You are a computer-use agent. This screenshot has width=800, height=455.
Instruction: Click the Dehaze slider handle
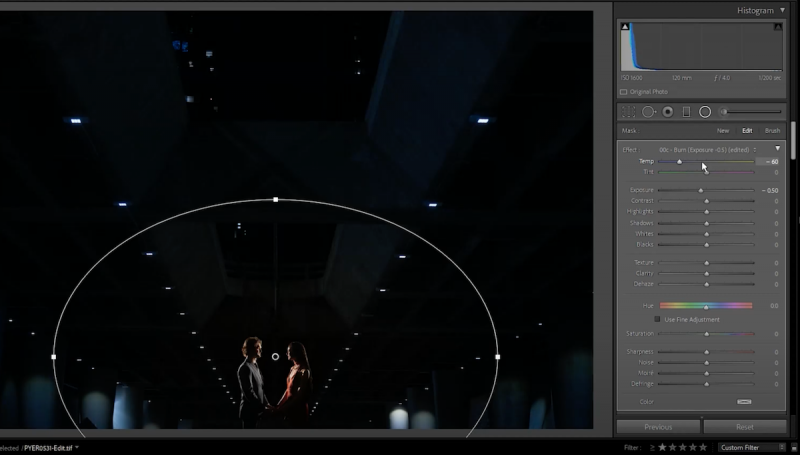tap(707, 284)
